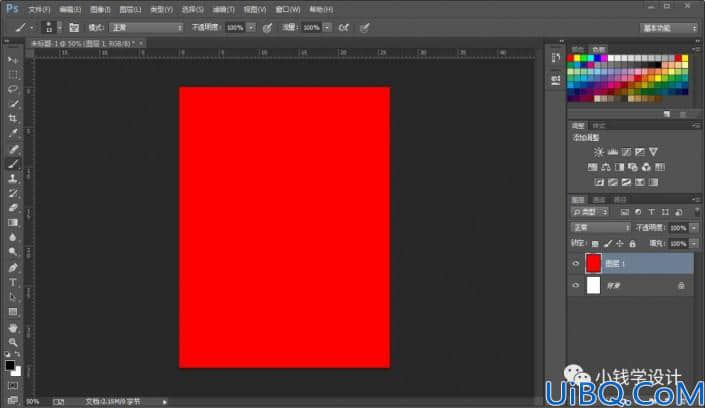Select the History Brush tool

pyautogui.click(x=13, y=193)
